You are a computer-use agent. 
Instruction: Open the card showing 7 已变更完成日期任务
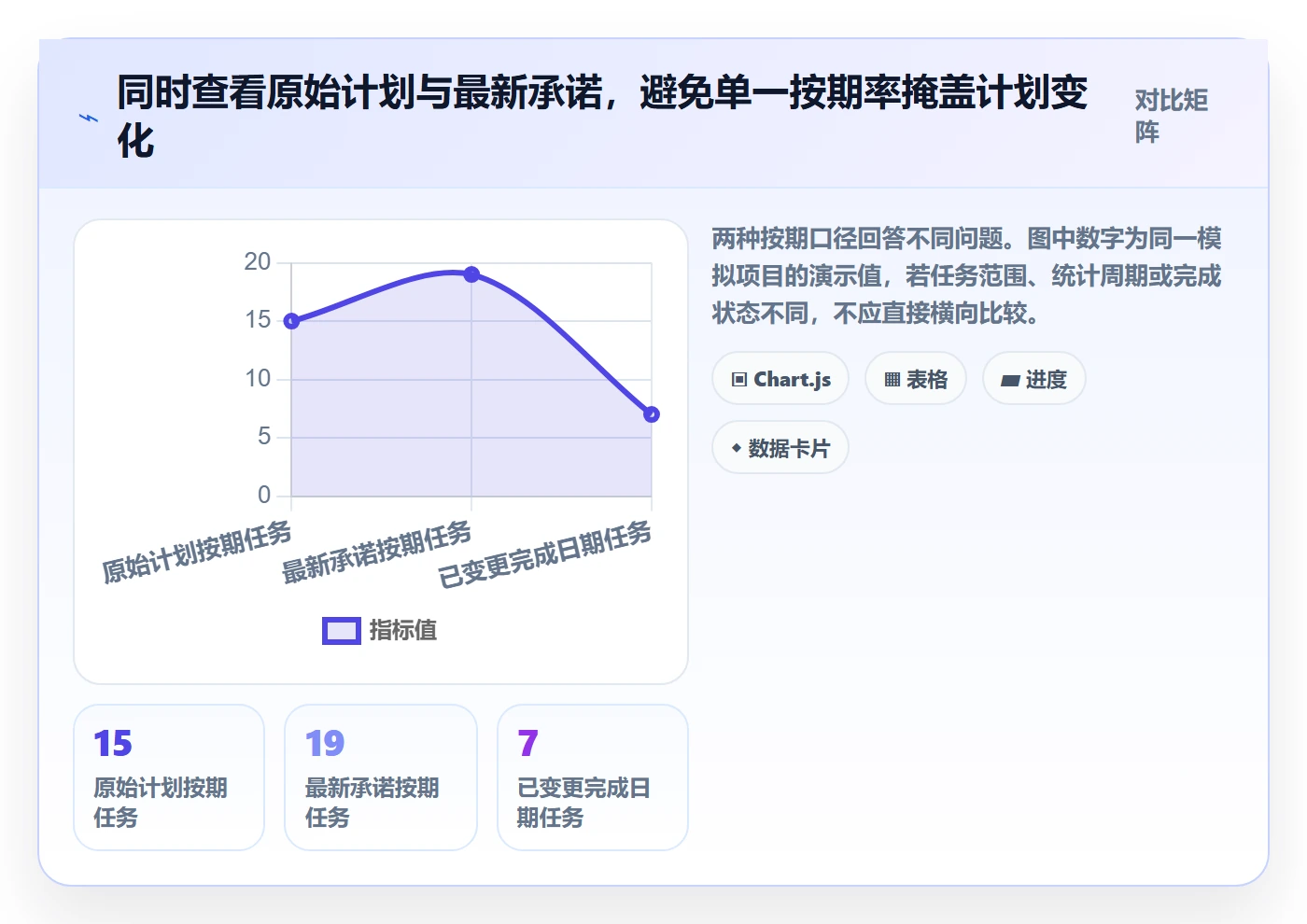(x=593, y=777)
